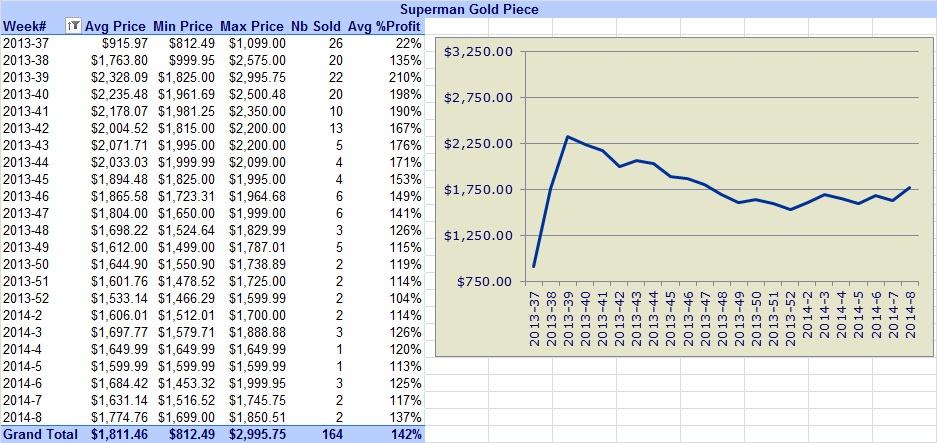Click the $750.00 chart axis label

[485, 282]
